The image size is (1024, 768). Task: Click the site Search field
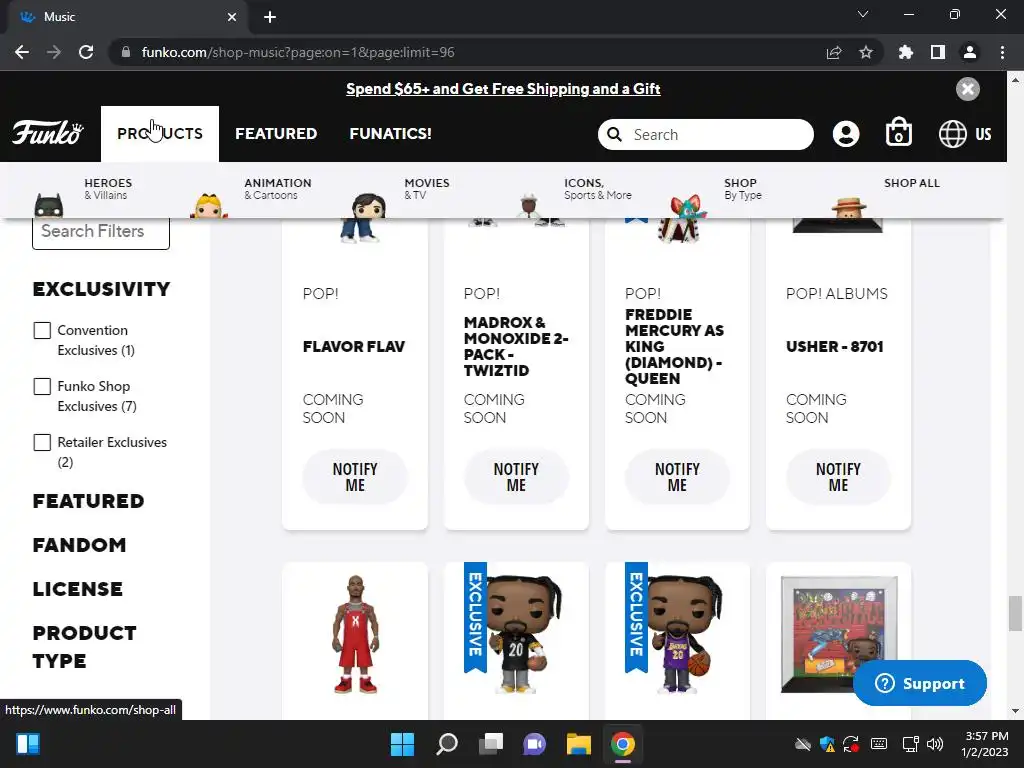coord(705,135)
